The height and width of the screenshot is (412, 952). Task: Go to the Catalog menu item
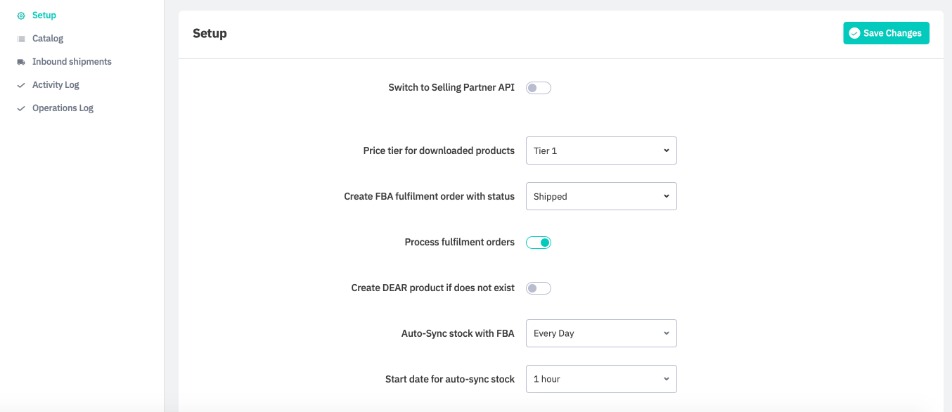click(47, 39)
